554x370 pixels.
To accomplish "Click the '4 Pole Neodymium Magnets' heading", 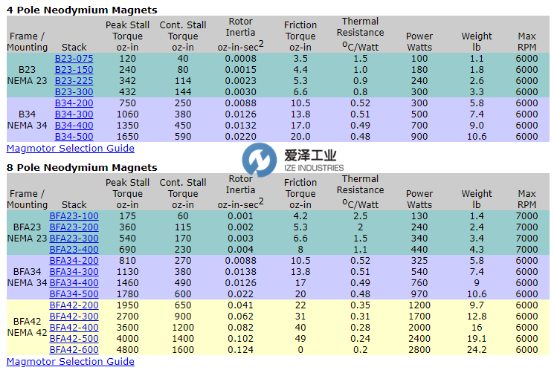I will pyautogui.click(x=82, y=10).
